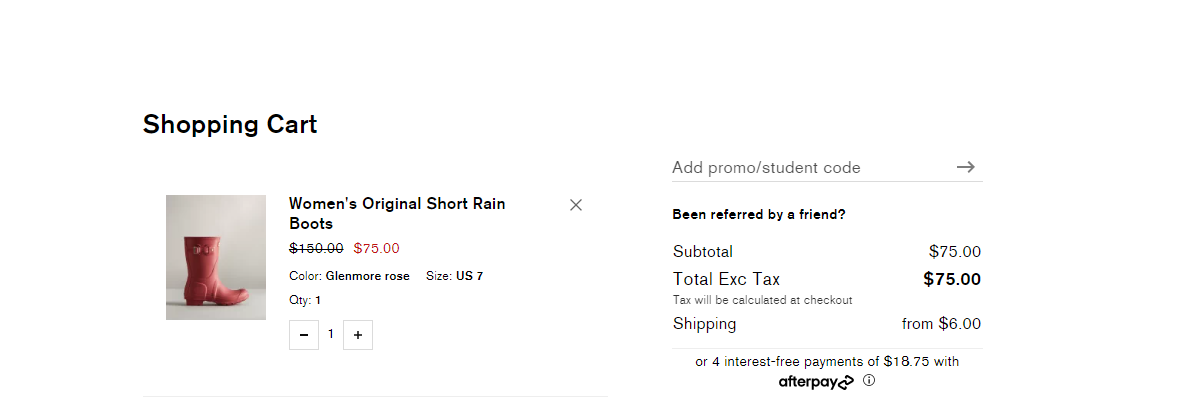1183x402 pixels.
Task: Increase quantity with the plus button
Action: coord(358,335)
